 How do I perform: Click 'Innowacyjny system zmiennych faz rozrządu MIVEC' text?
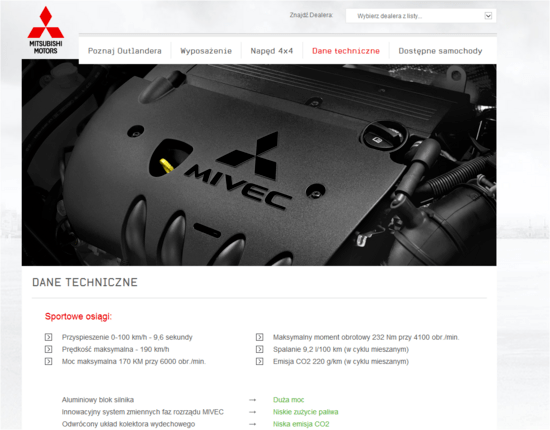pyautogui.click(x=142, y=412)
